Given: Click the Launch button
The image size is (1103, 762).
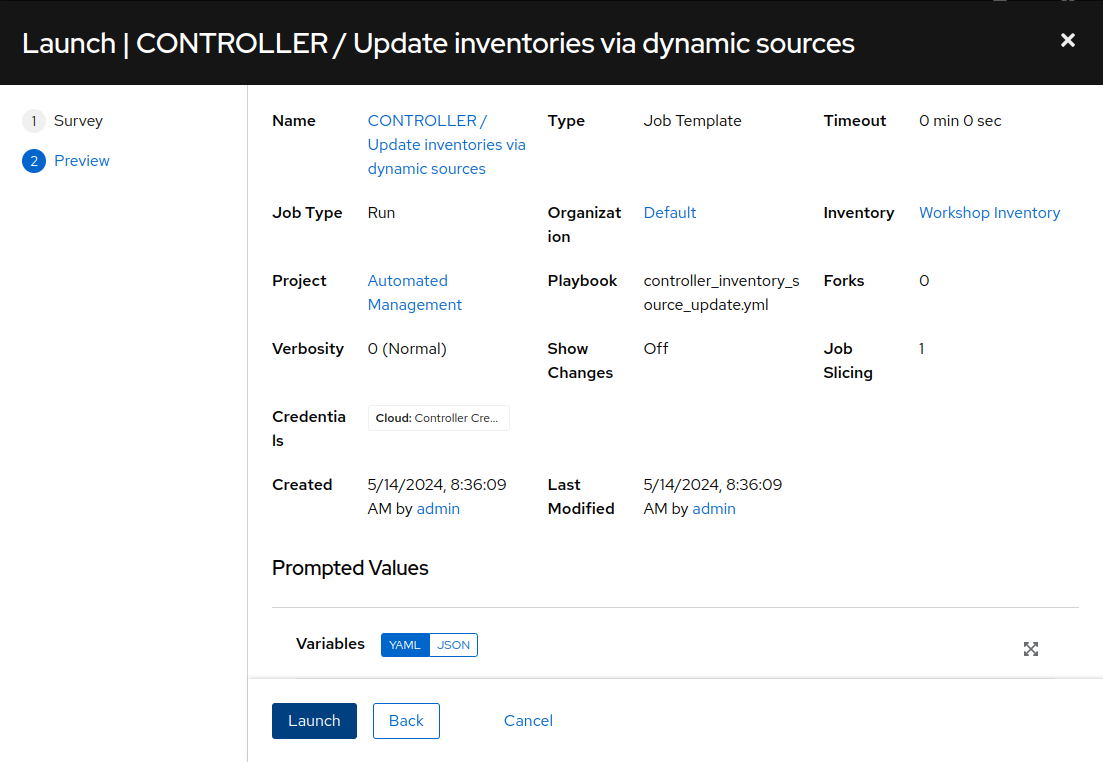Looking at the screenshot, I should [x=314, y=720].
